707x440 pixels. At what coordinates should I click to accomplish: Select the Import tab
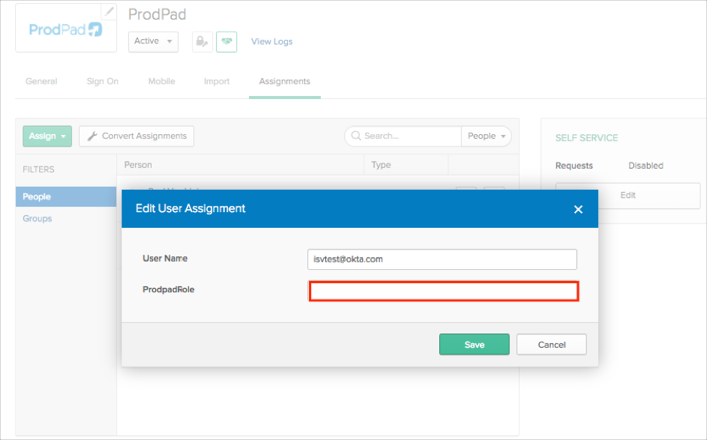pyautogui.click(x=216, y=81)
